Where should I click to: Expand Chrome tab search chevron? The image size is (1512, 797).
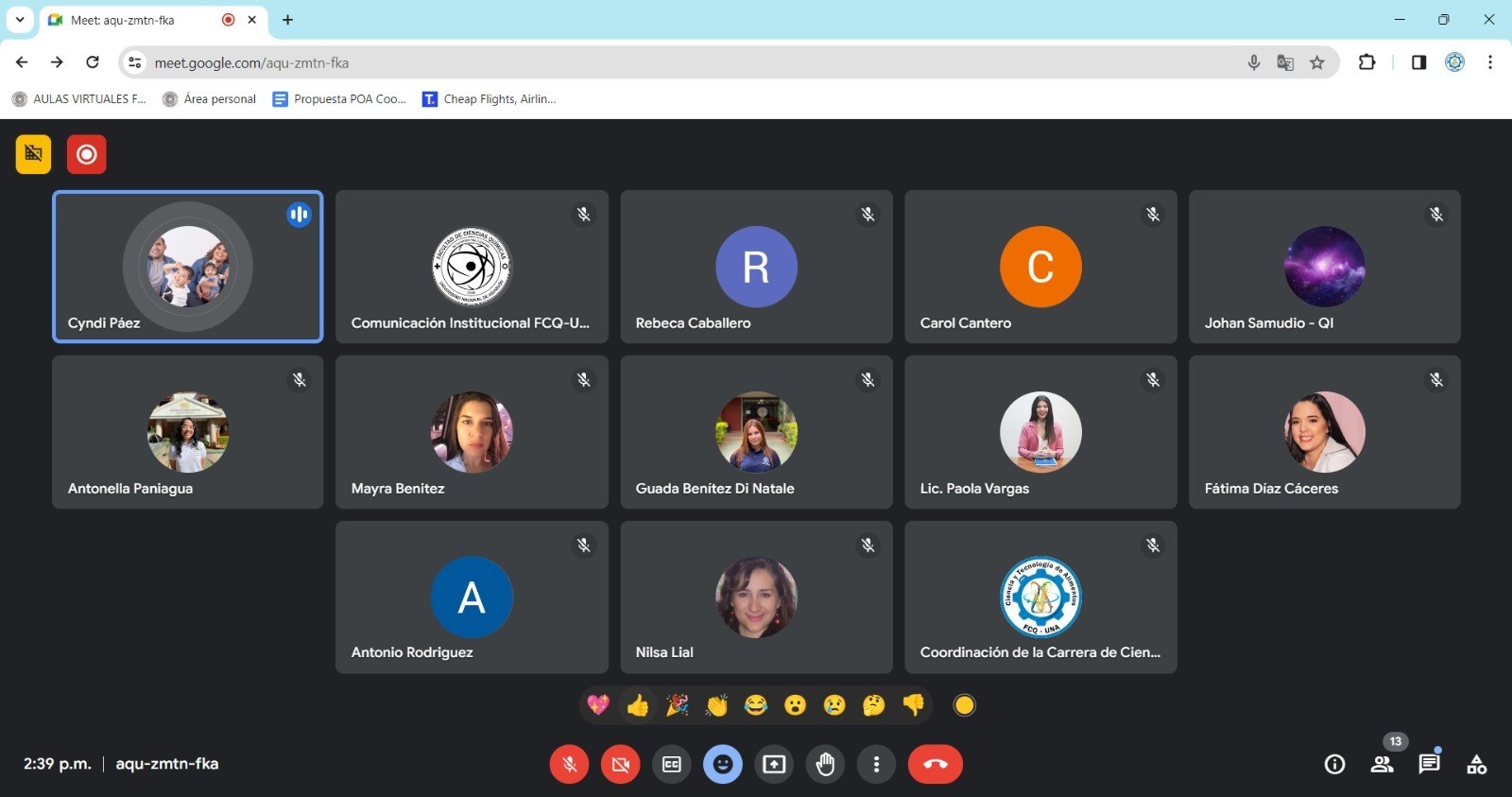20,20
